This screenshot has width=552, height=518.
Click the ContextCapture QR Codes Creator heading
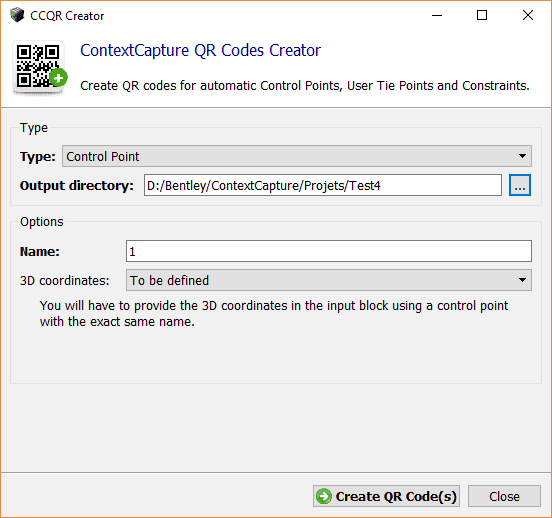point(200,50)
